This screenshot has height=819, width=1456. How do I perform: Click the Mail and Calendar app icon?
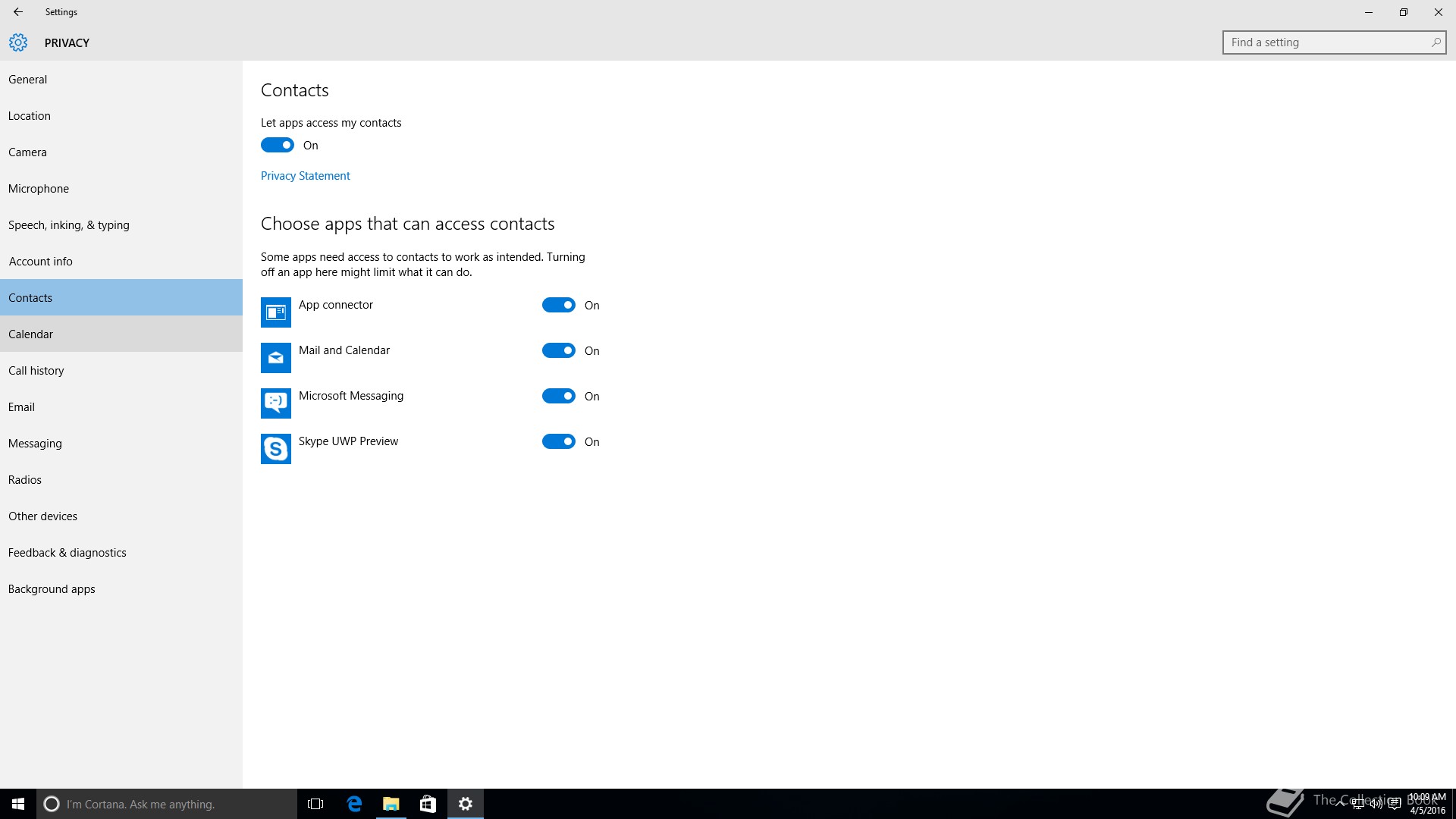[276, 358]
